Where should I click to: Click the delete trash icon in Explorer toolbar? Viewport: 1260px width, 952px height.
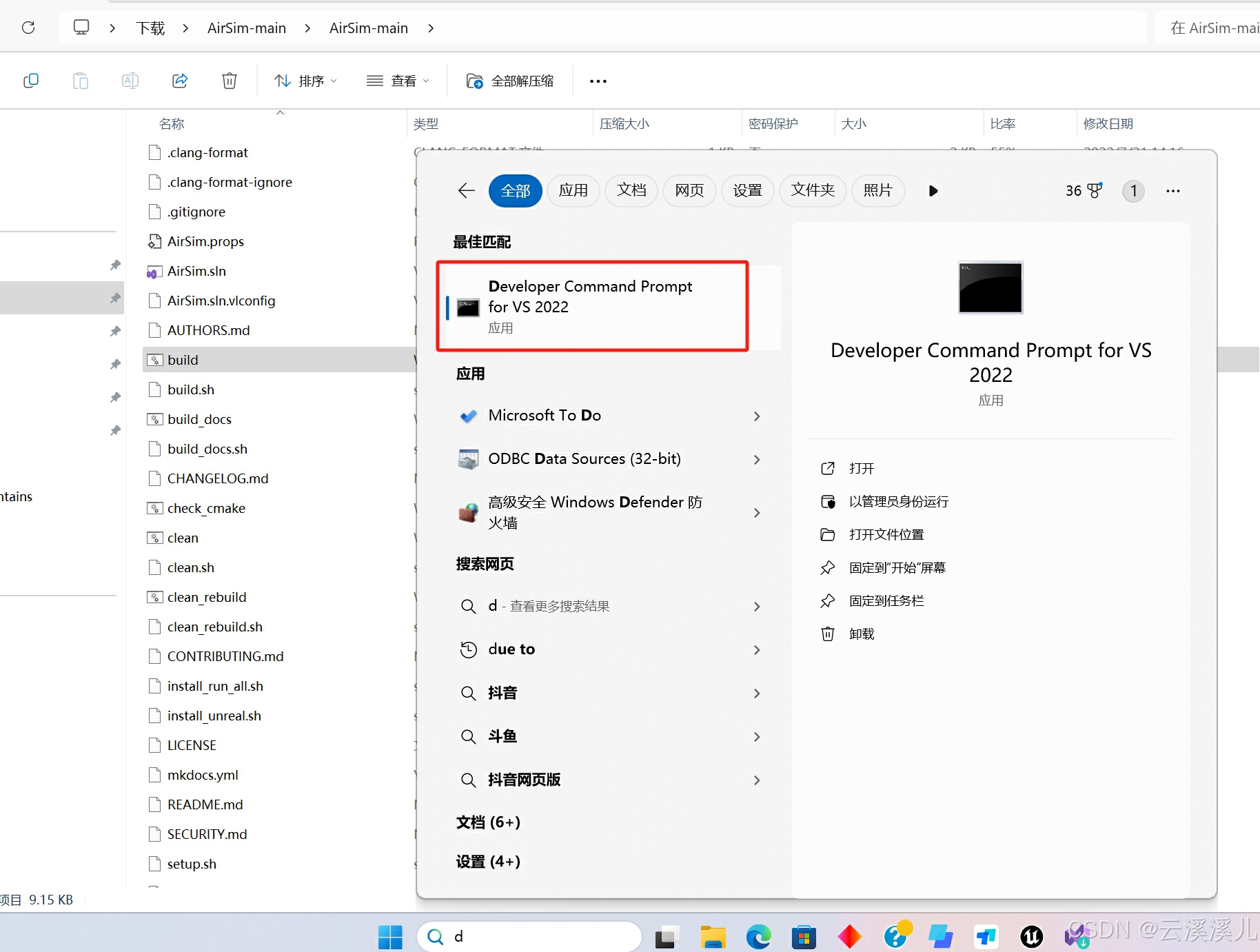(x=230, y=81)
